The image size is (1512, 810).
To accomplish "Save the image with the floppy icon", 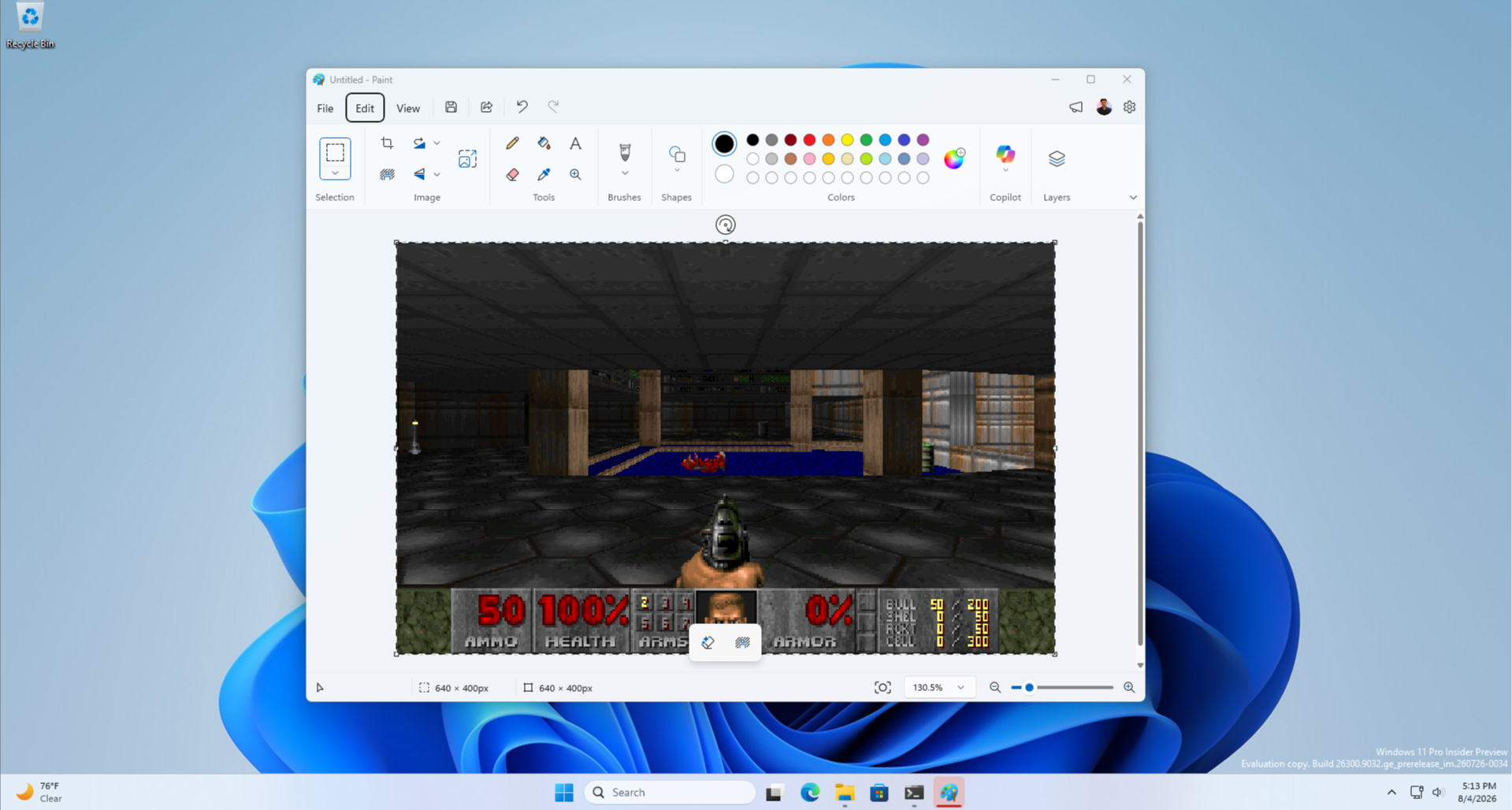I will (451, 107).
